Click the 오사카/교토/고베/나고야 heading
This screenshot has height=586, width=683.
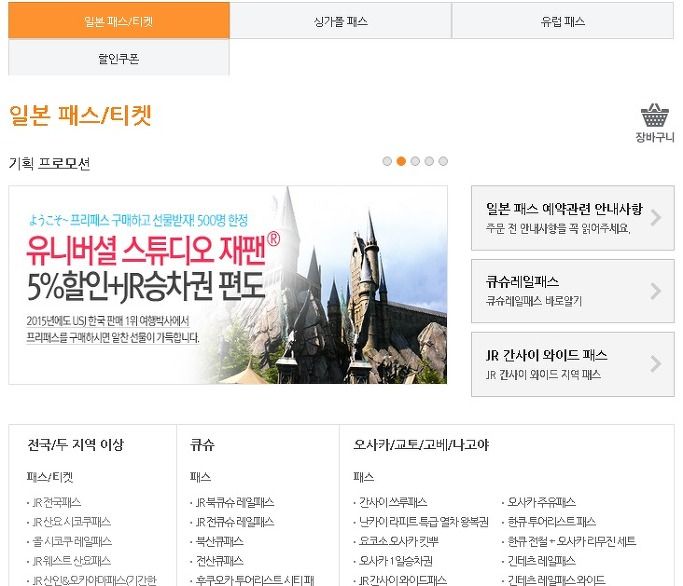click(x=421, y=445)
